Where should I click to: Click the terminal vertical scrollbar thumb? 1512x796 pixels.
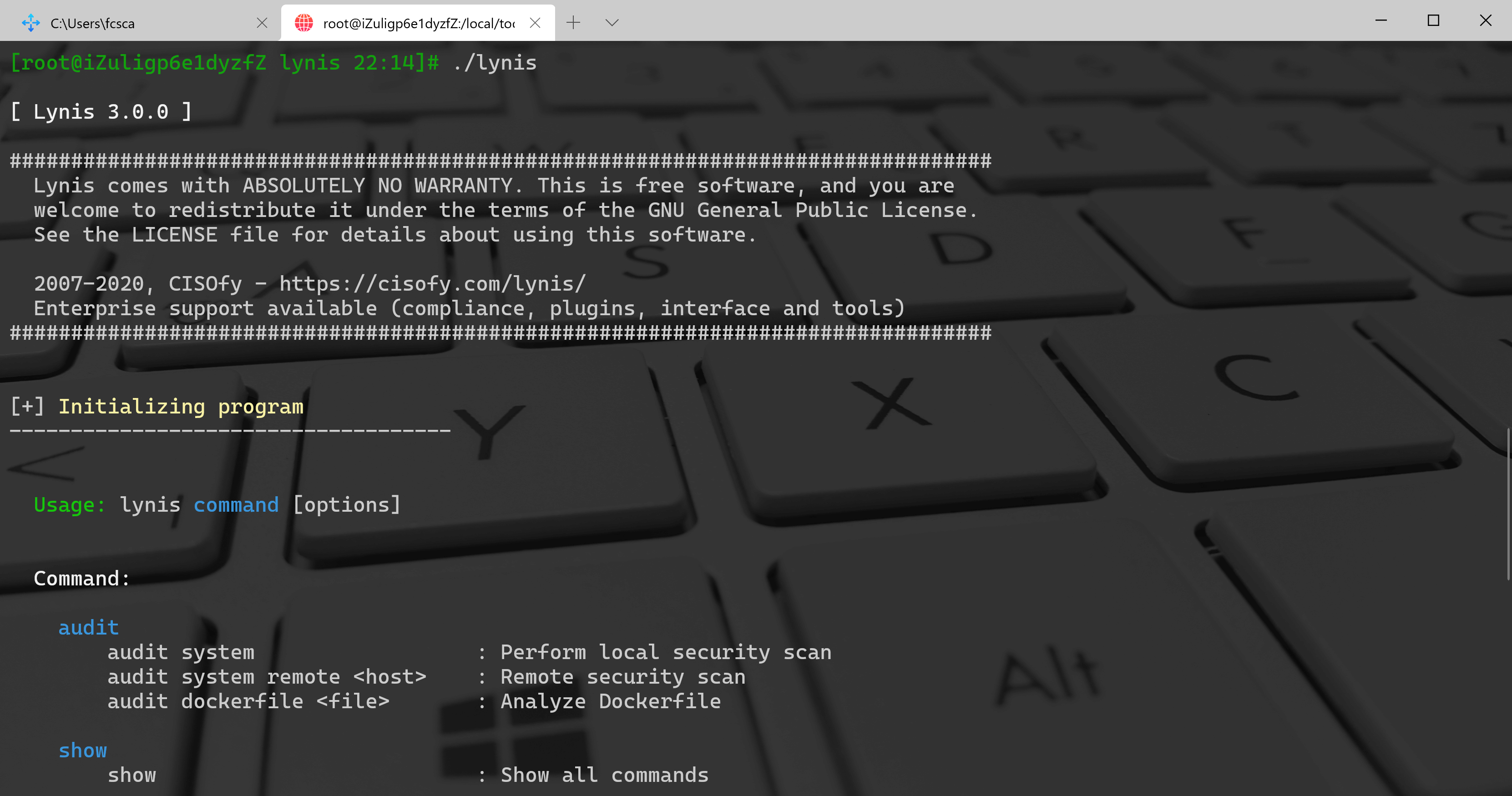[1508, 504]
